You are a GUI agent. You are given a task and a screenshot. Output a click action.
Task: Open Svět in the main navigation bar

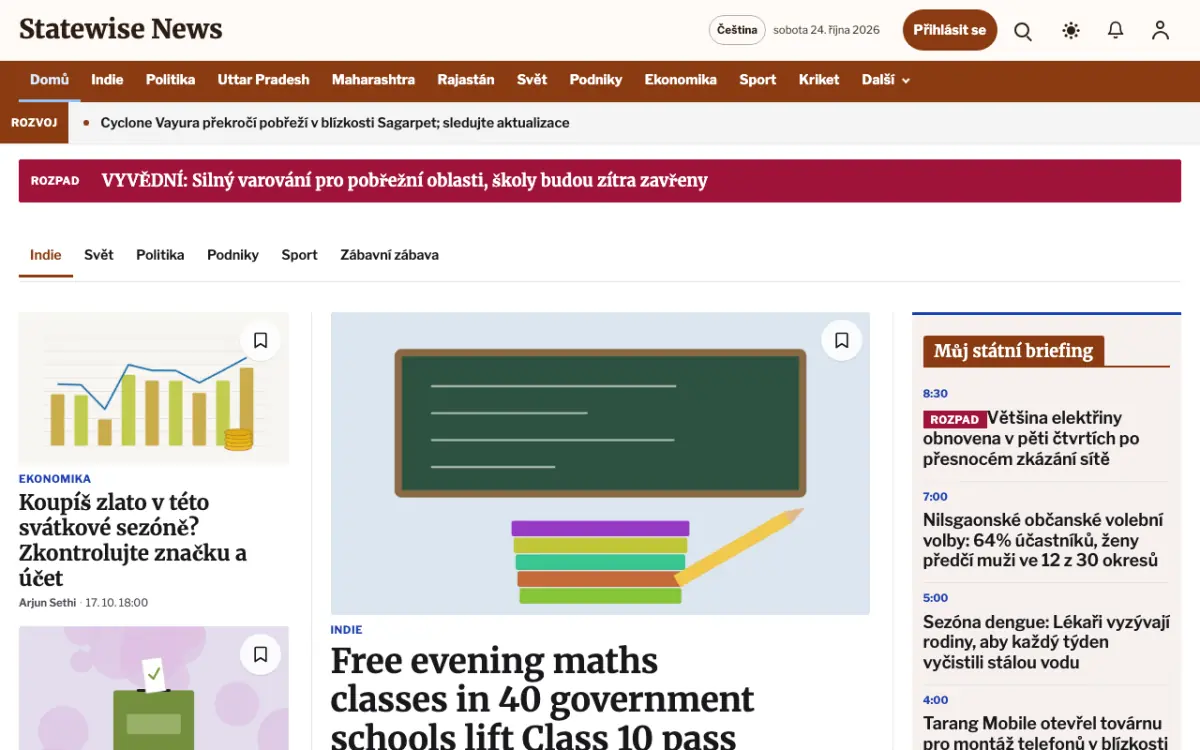532,80
